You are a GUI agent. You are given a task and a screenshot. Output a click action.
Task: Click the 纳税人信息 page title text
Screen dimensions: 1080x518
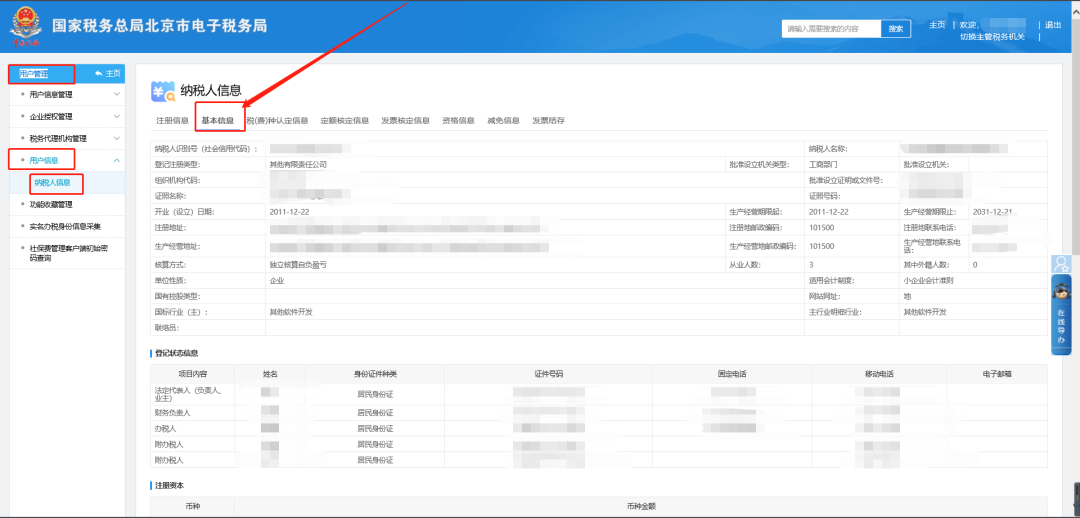(x=211, y=90)
